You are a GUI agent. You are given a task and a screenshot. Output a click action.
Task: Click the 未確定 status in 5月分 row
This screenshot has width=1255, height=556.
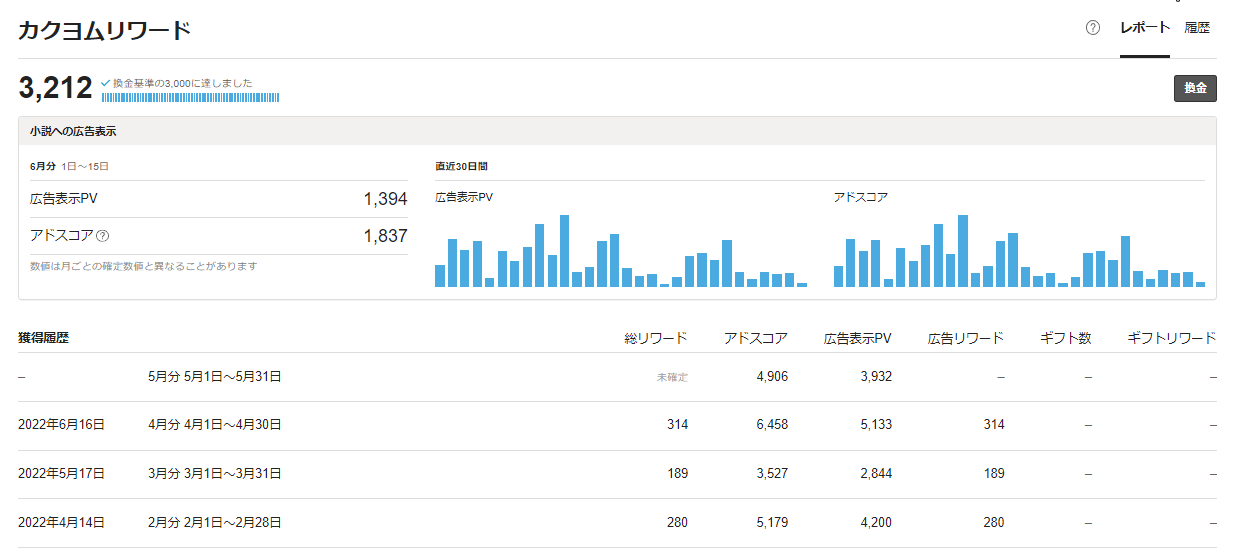(672, 378)
